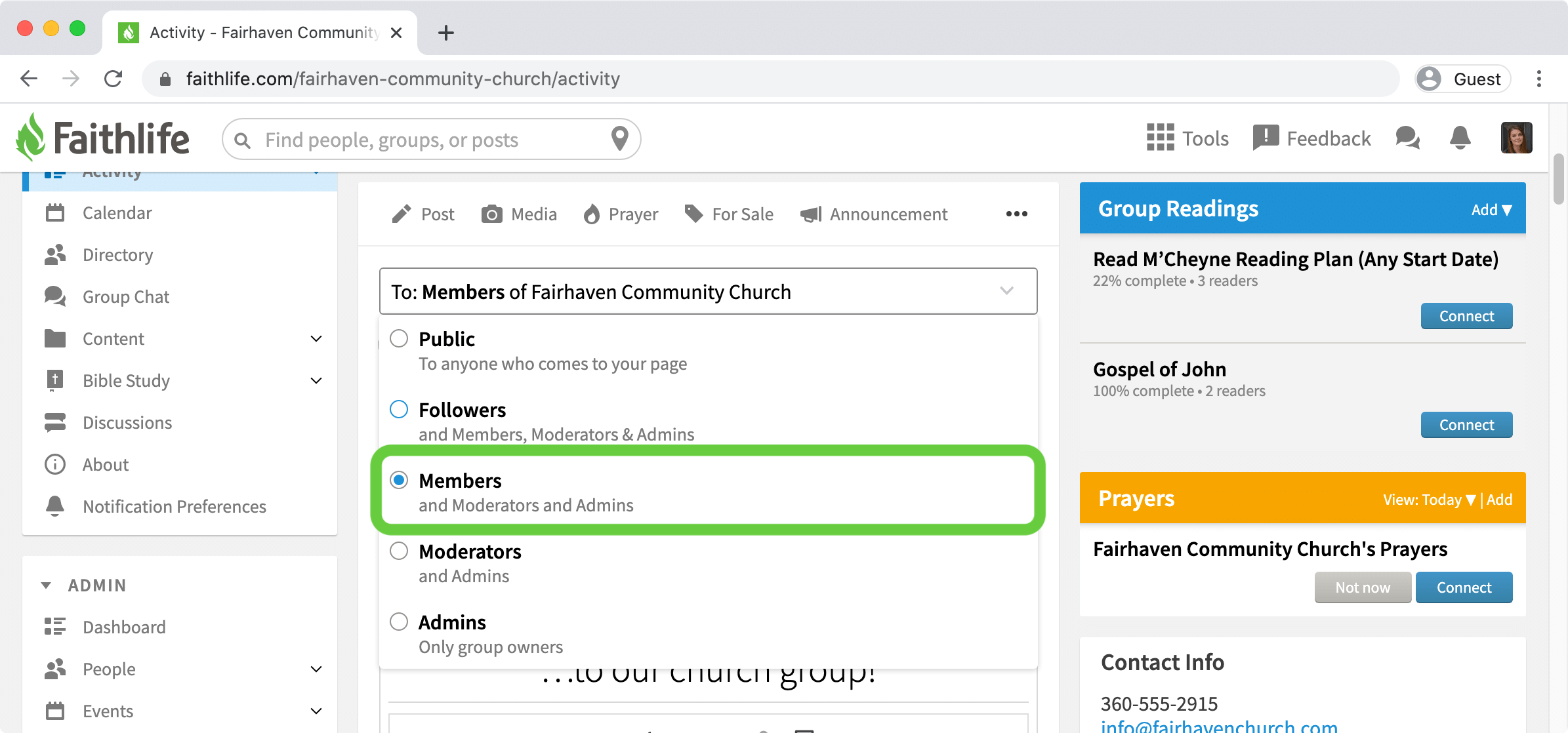Open the notifications bell icon
This screenshot has width=1568, height=733.
[x=1460, y=138]
